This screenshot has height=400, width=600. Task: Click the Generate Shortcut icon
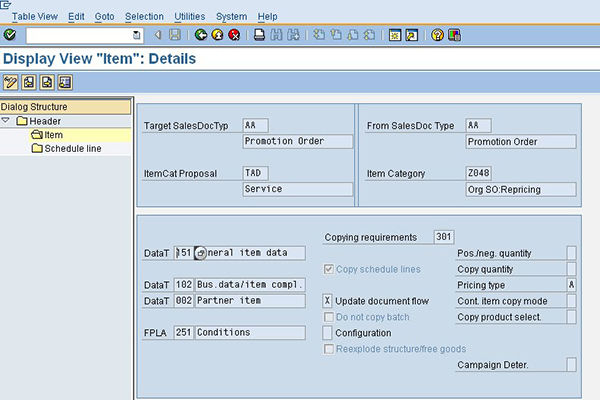click(412, 35)
